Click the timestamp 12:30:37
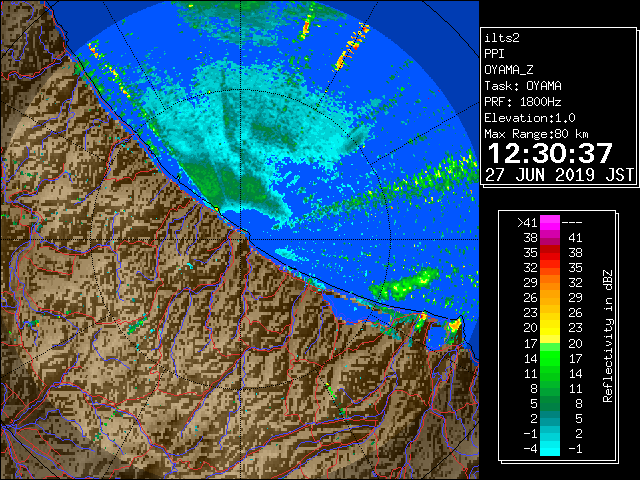 (x=550, y=153)
